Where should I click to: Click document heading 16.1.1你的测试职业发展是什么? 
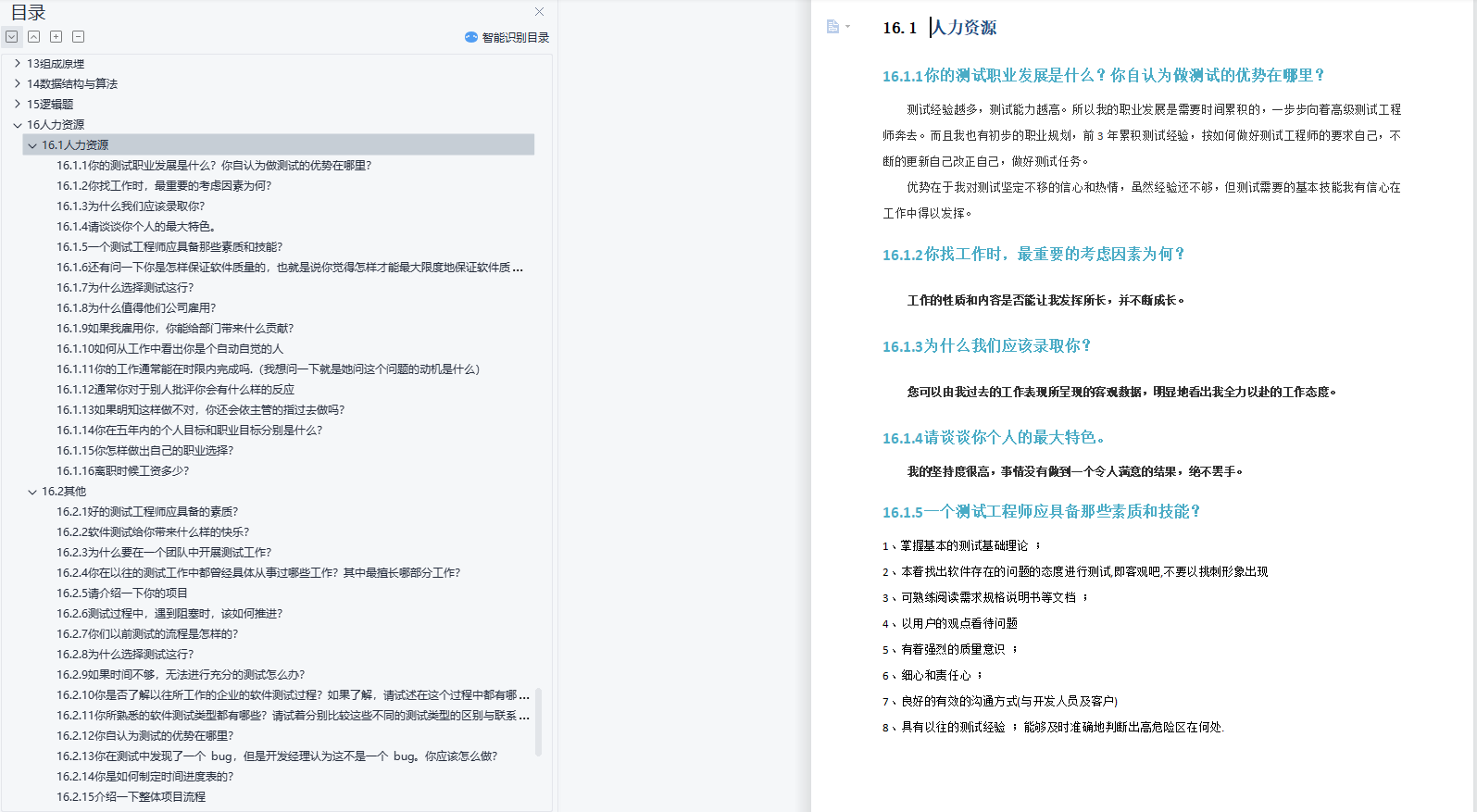tap(1104, 76)
